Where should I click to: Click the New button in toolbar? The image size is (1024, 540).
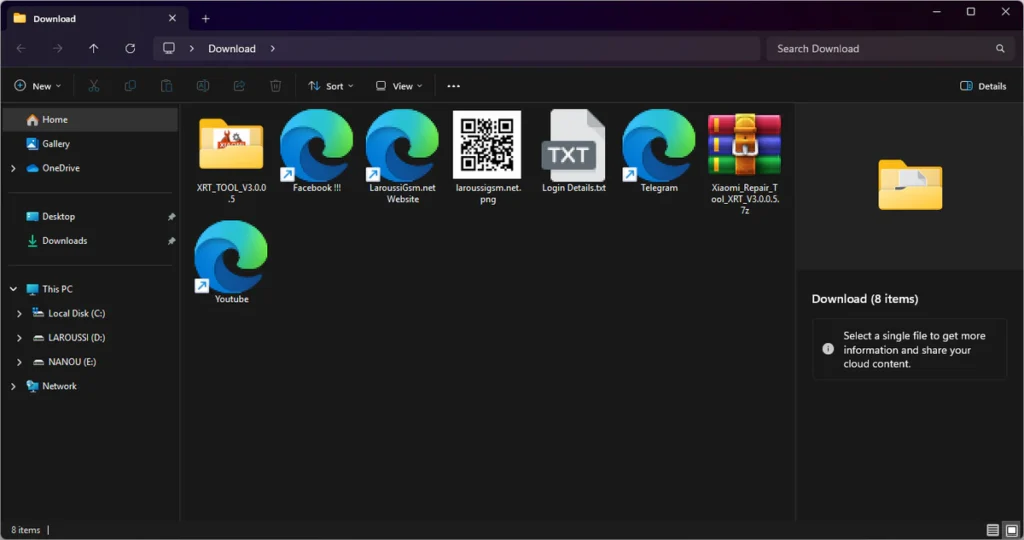(x=38, y=86)
